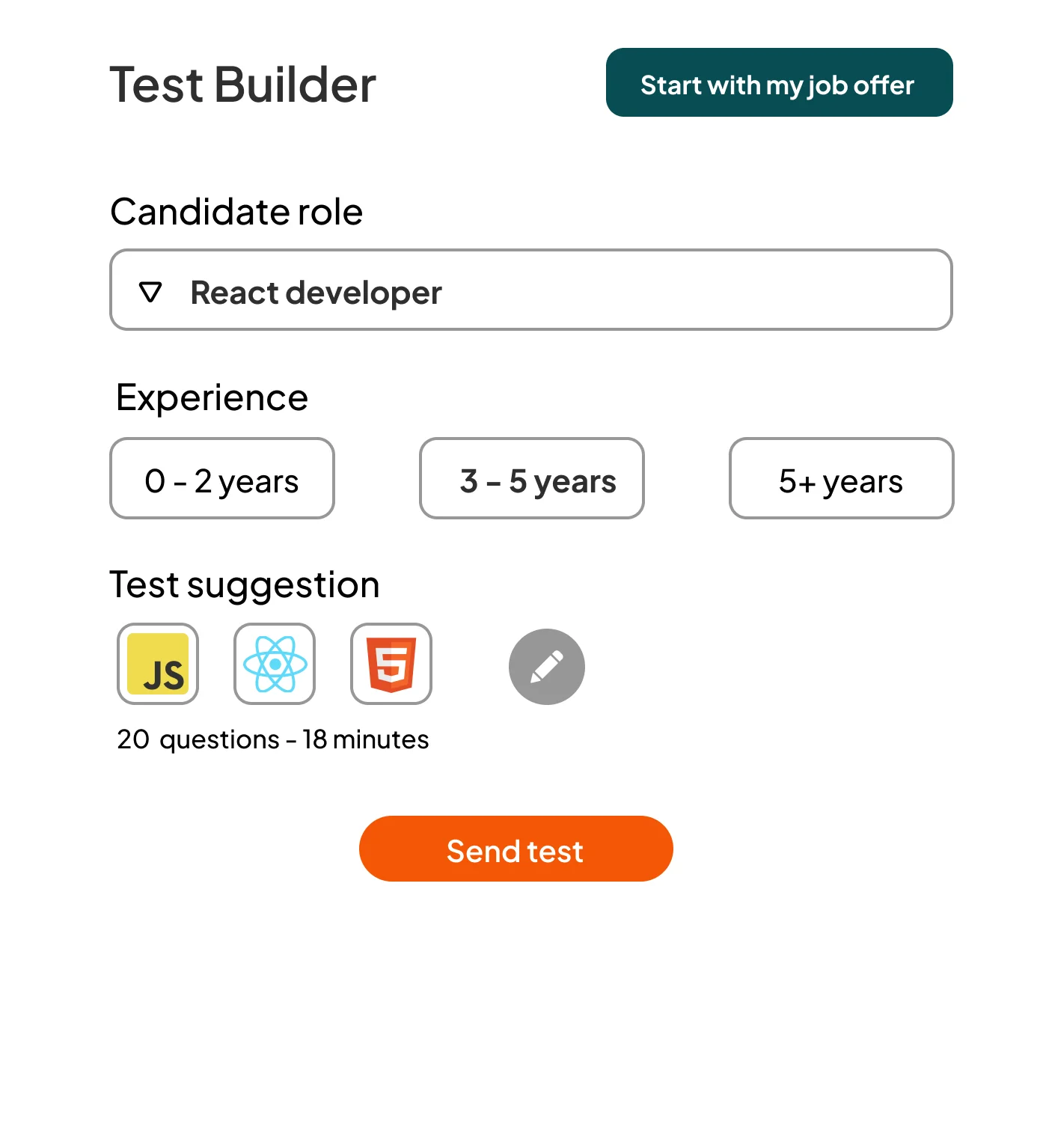Screen dimensions: 1037x1148
Task: Open the React developer role dropdown
Action: click(531, 290)
